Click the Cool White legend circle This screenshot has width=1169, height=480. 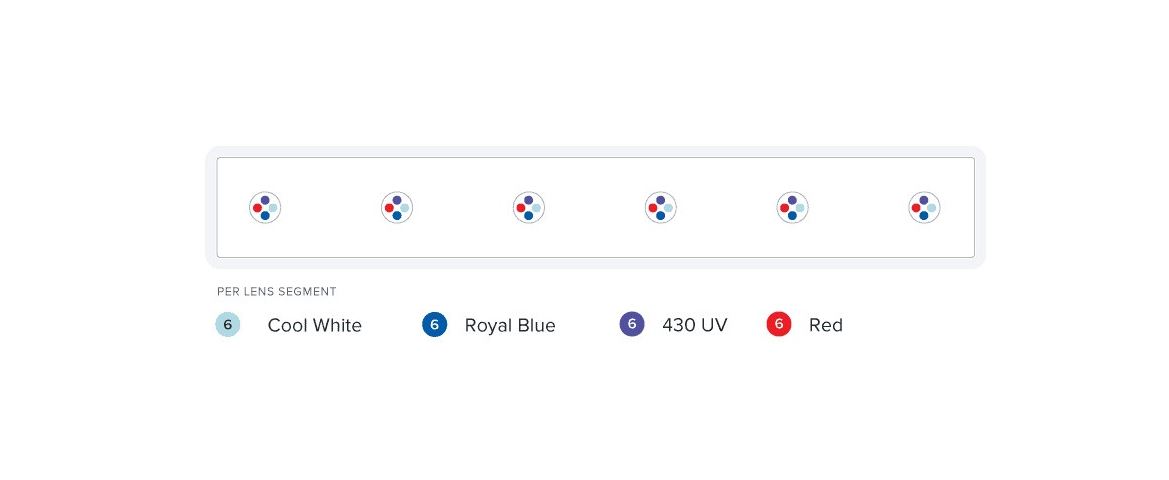[x=228, y=325]
